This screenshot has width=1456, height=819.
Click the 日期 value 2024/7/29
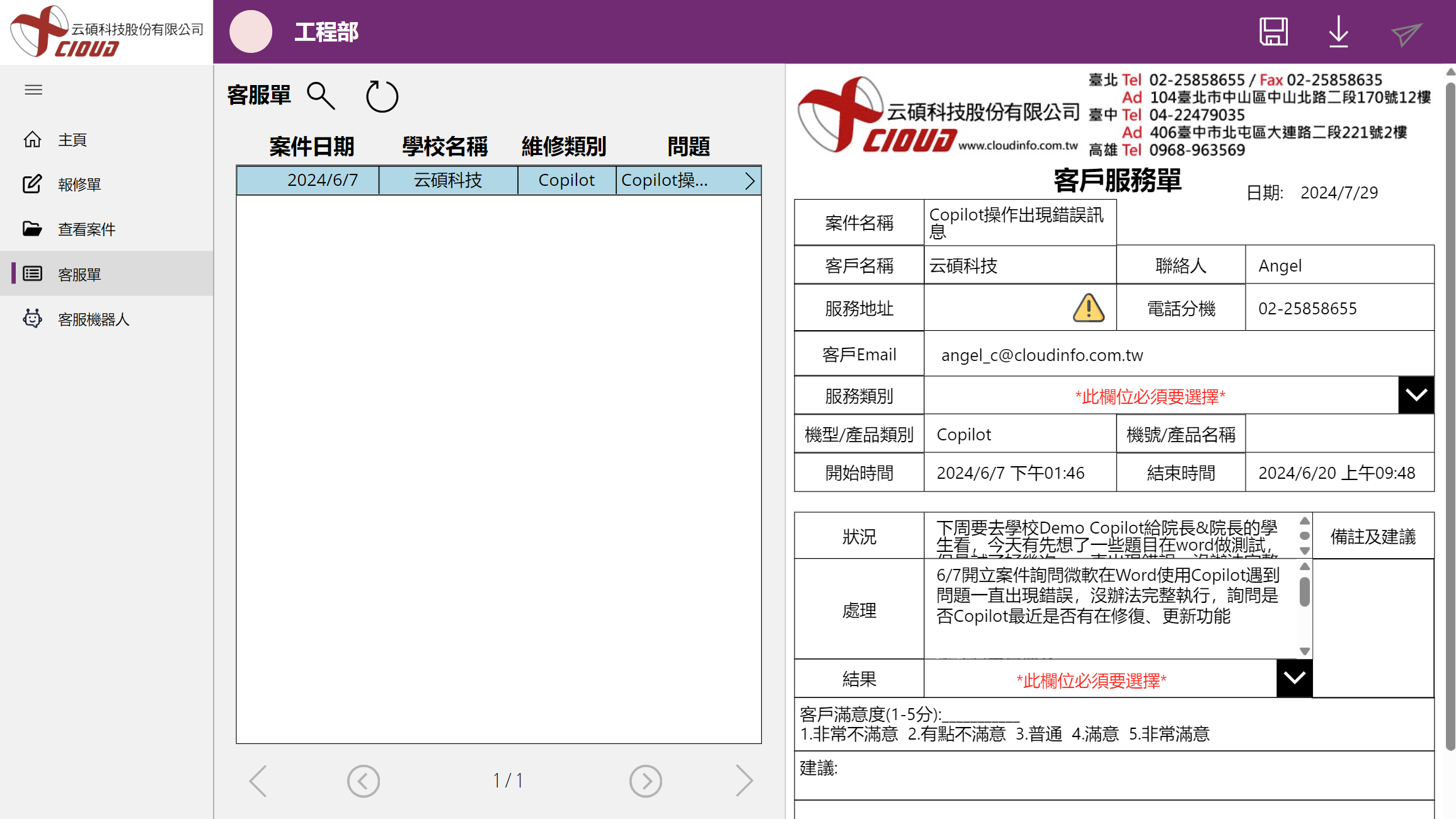point(1339,192)
